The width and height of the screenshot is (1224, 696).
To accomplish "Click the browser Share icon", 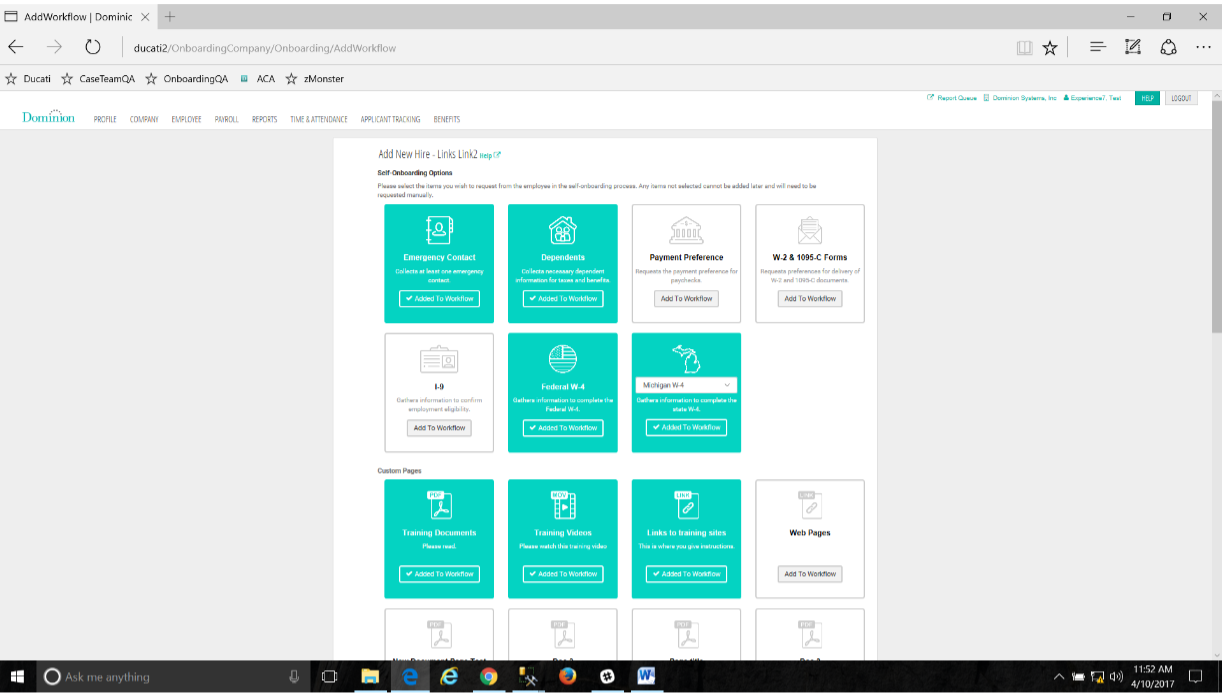I will click(1168, 47).
